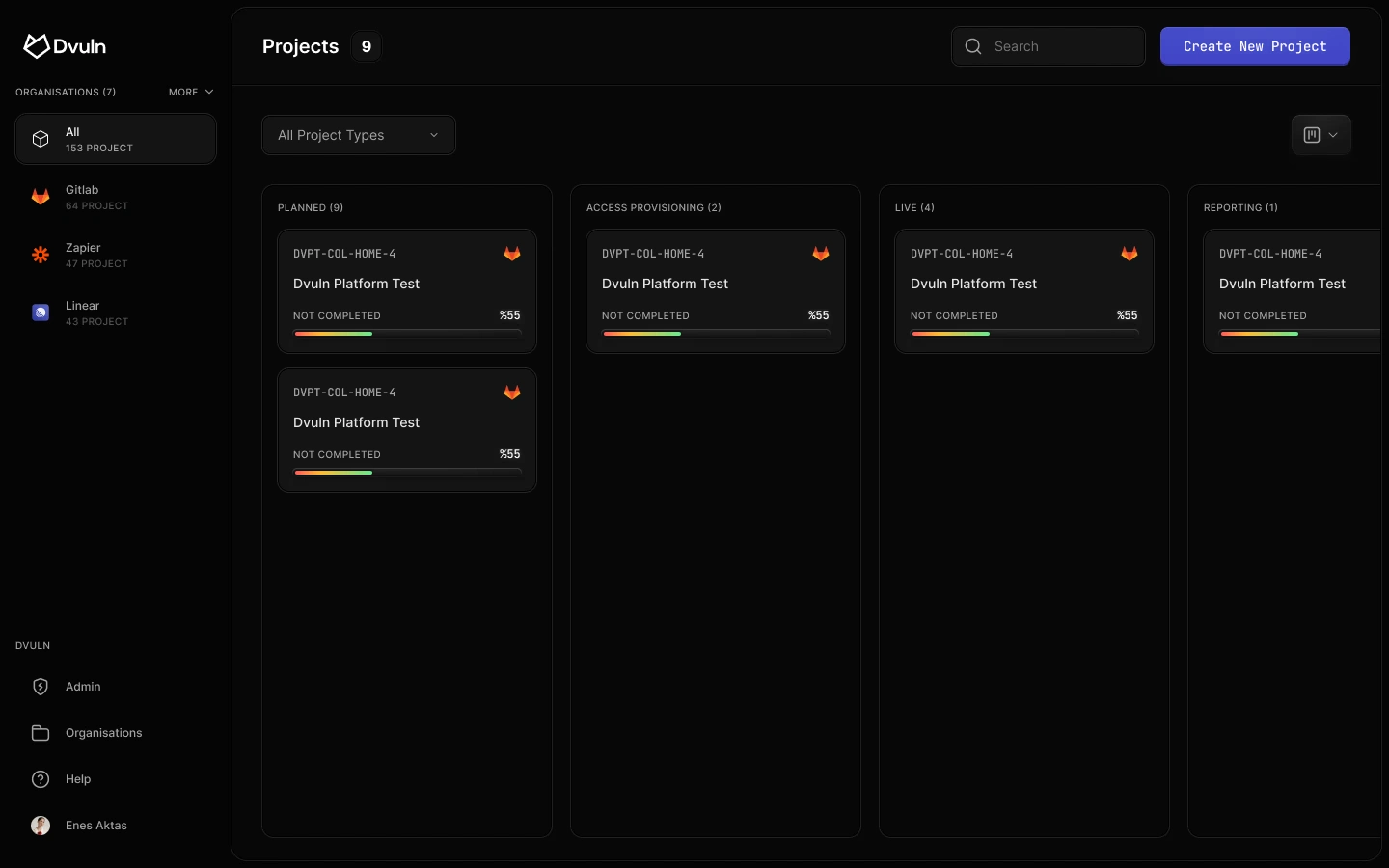
Task: Click the Organisations folder icon
Action: point(41,733)
